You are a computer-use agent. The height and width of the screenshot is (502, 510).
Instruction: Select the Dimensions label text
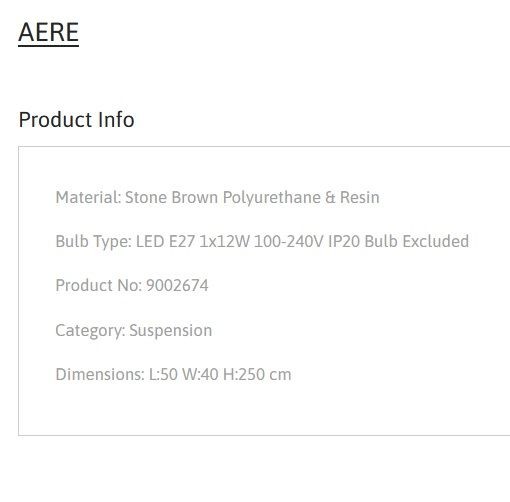click(100, 374)
